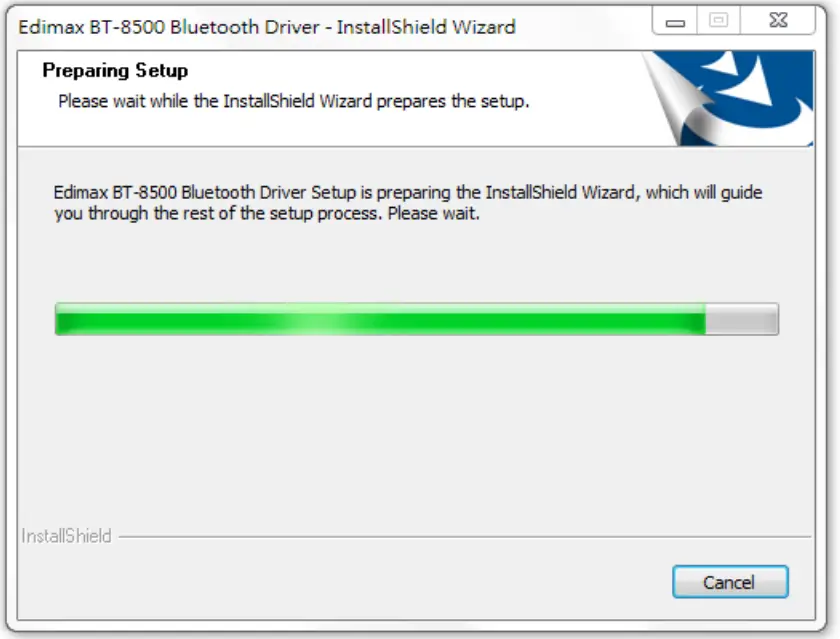840x639 pixels.
Task: Click the bright glint on the progress bar
Action: 316,320
